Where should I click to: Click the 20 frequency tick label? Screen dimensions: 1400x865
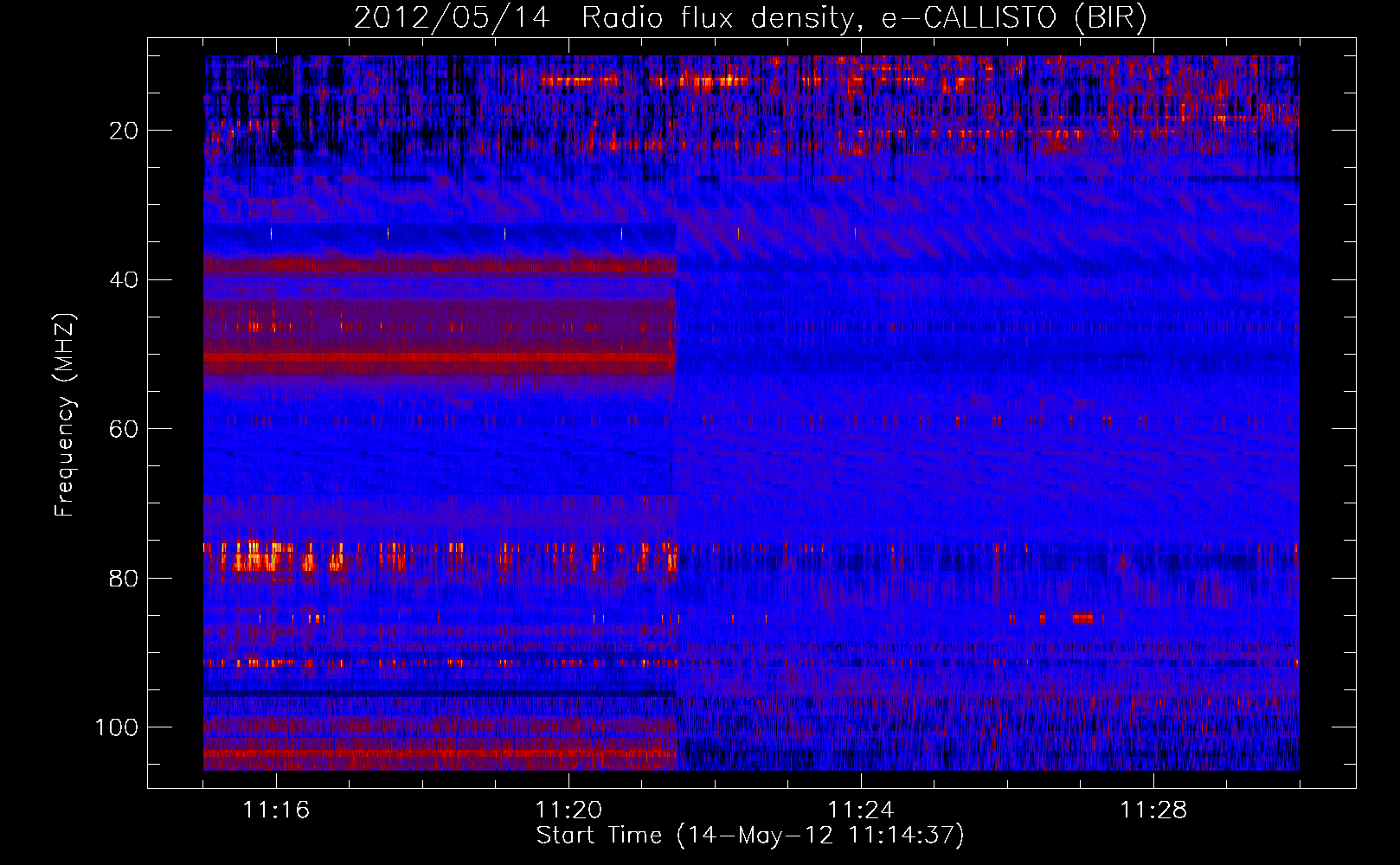tap(124, 131)
